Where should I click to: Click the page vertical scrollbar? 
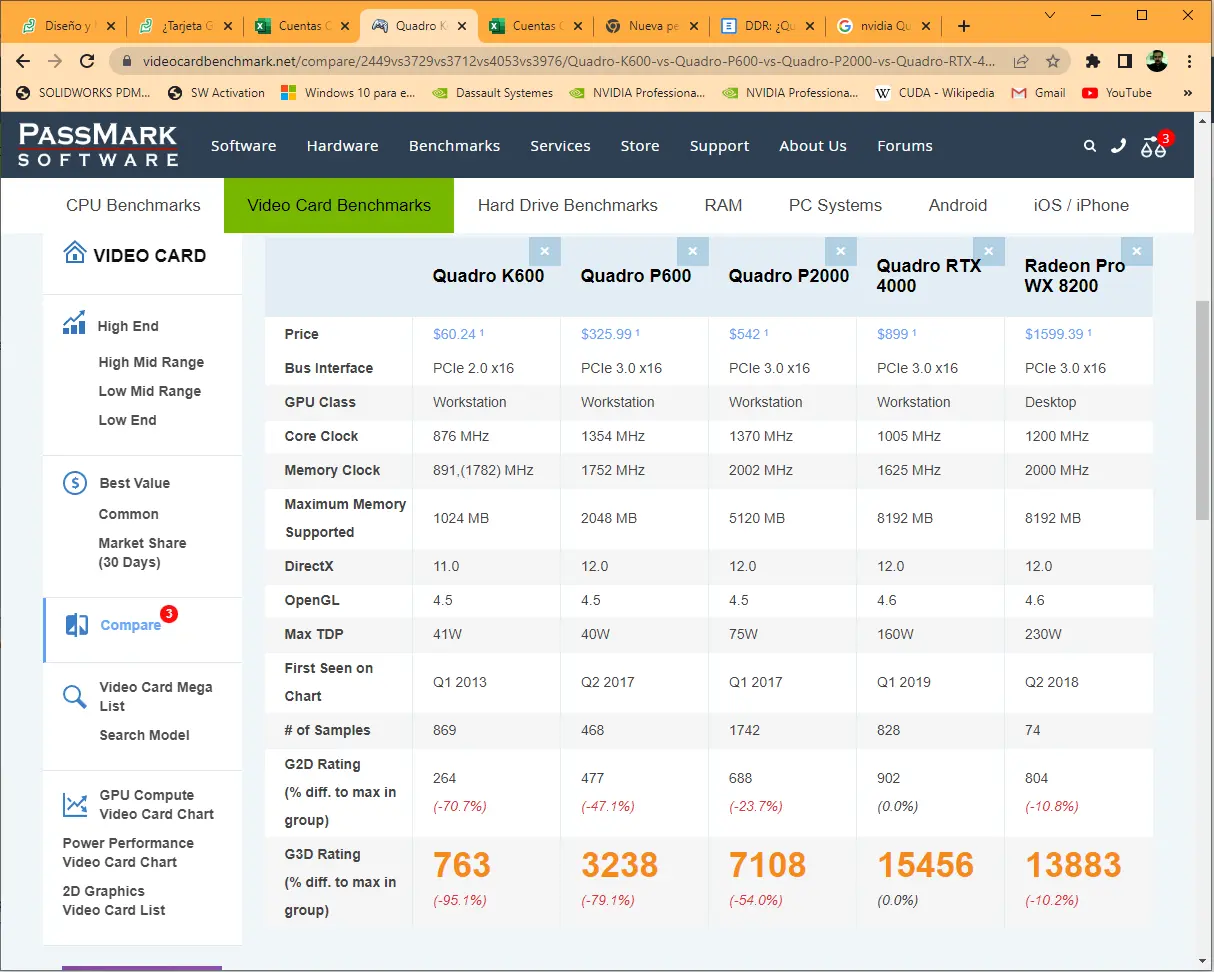[1202, 410]
